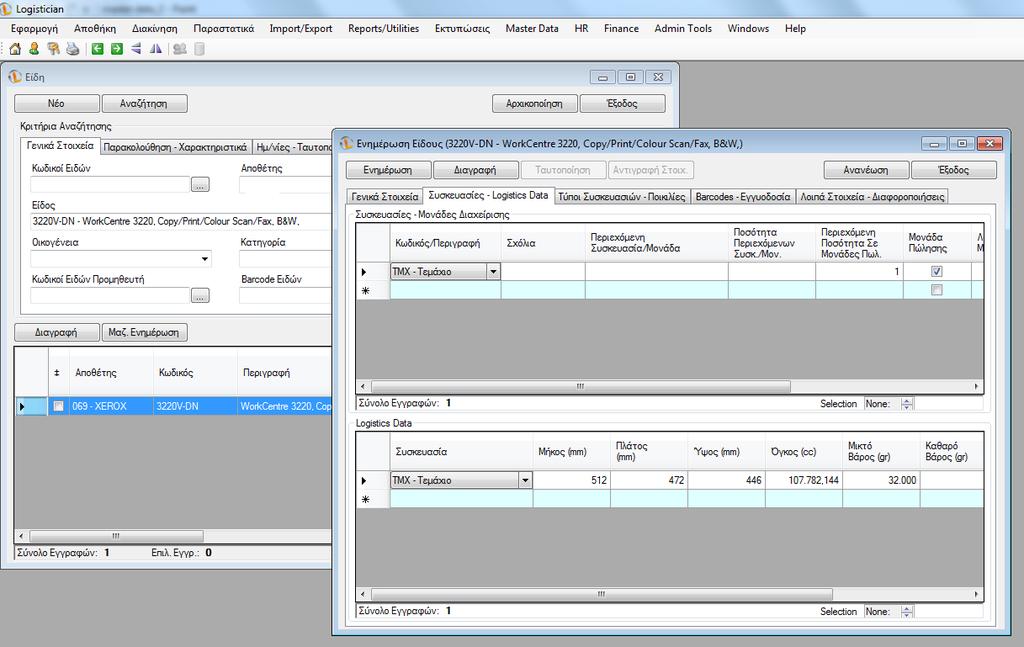1024x647 pixels.
Task: Select the Μικτό Βάρος cell showing 32.000
Action: 881,481
